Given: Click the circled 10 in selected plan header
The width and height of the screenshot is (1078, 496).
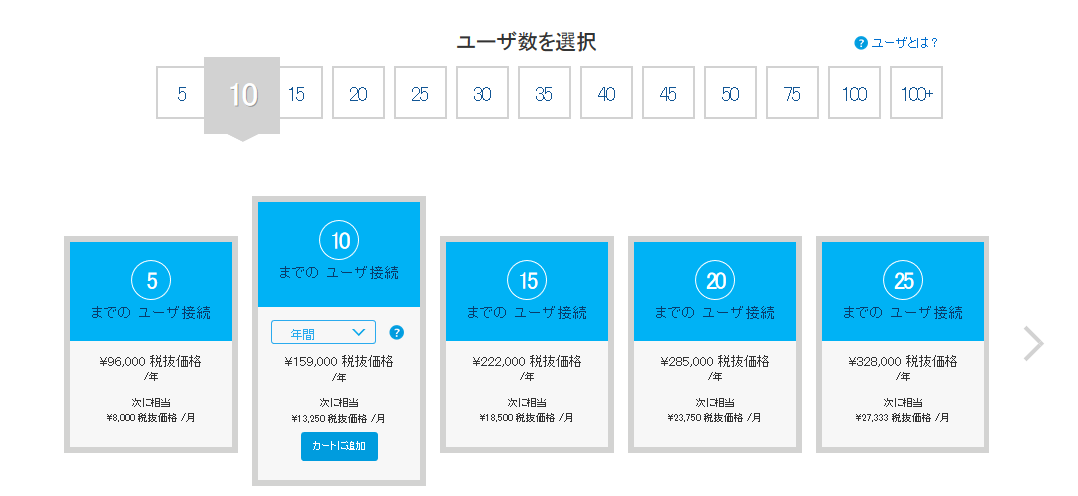Looking at the screenshot, I should [x=340, y=241].
